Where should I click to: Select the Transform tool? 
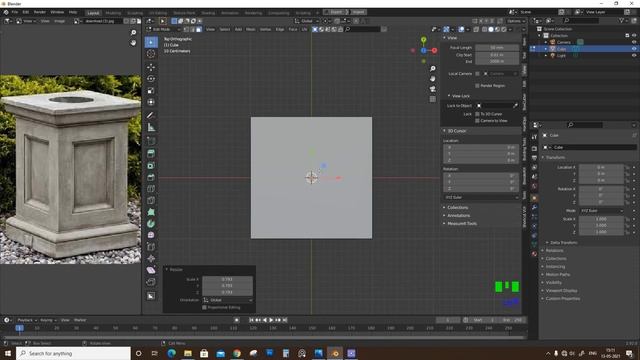click(151, 102)
